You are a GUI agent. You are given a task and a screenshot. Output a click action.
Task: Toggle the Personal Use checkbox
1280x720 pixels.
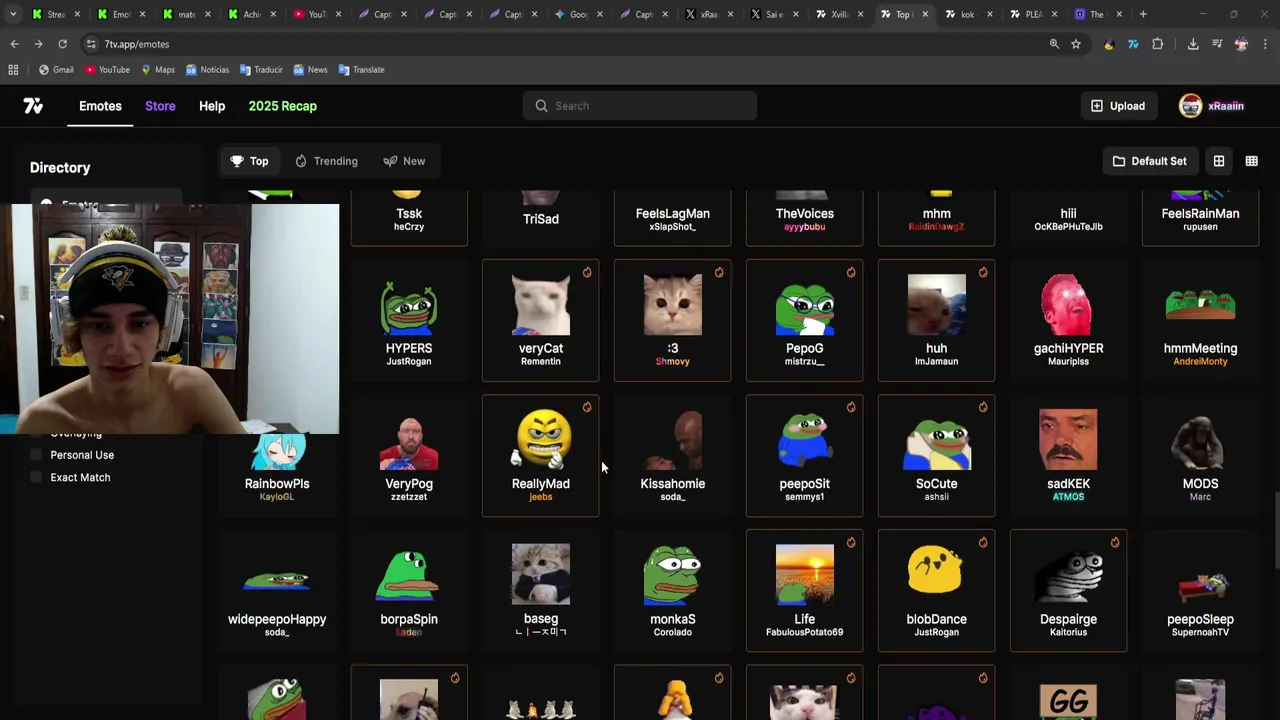(x=37, y=455)
